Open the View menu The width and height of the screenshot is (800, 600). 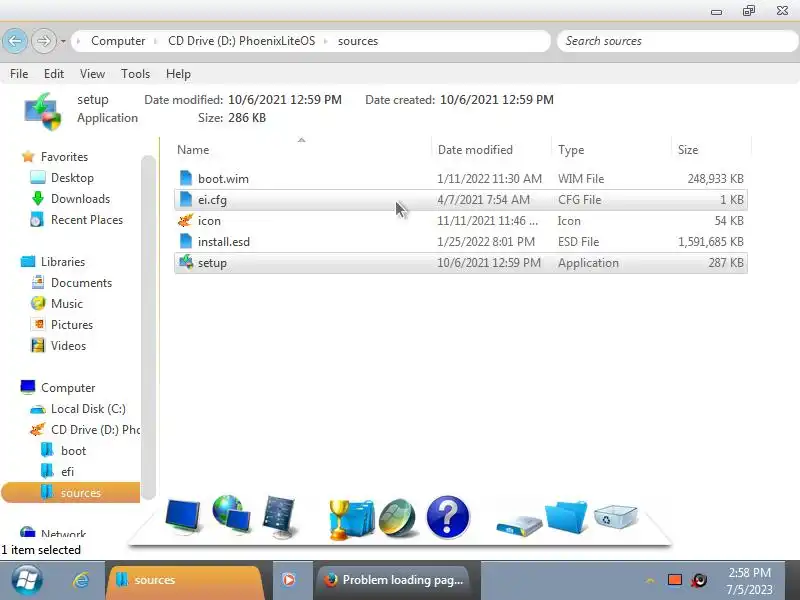(x=92, y=74)
